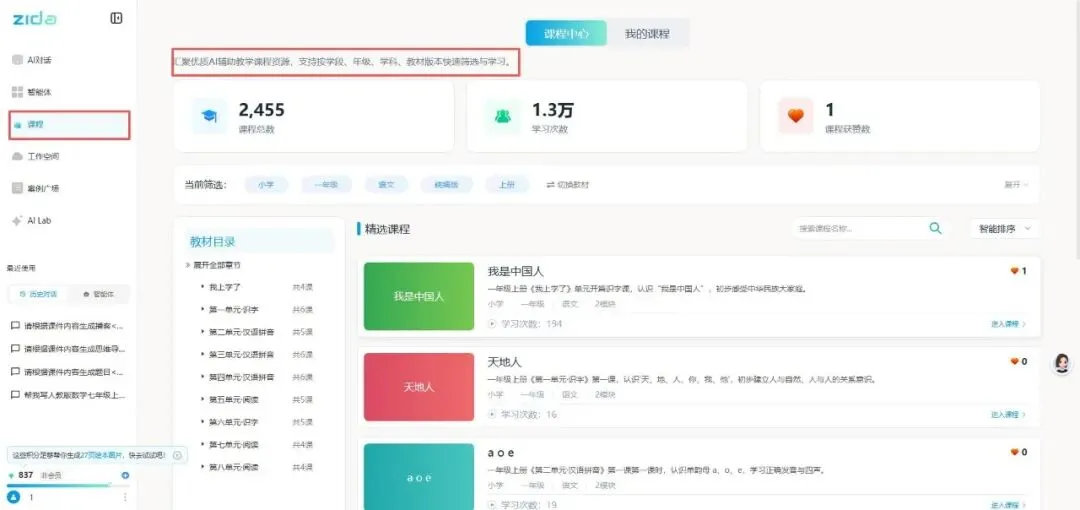Open the floating assistant avatar
Viewport: 1080px width, 510px height.
click(x=1063, y=363)
